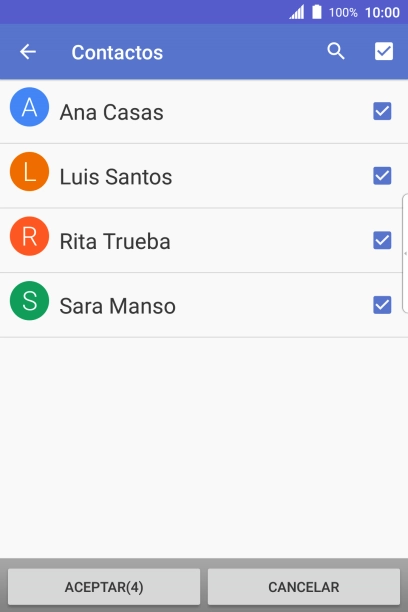Select the Luis Santos contact name
The height and width of the screenshot is (612, 408).
coord(116,177)
